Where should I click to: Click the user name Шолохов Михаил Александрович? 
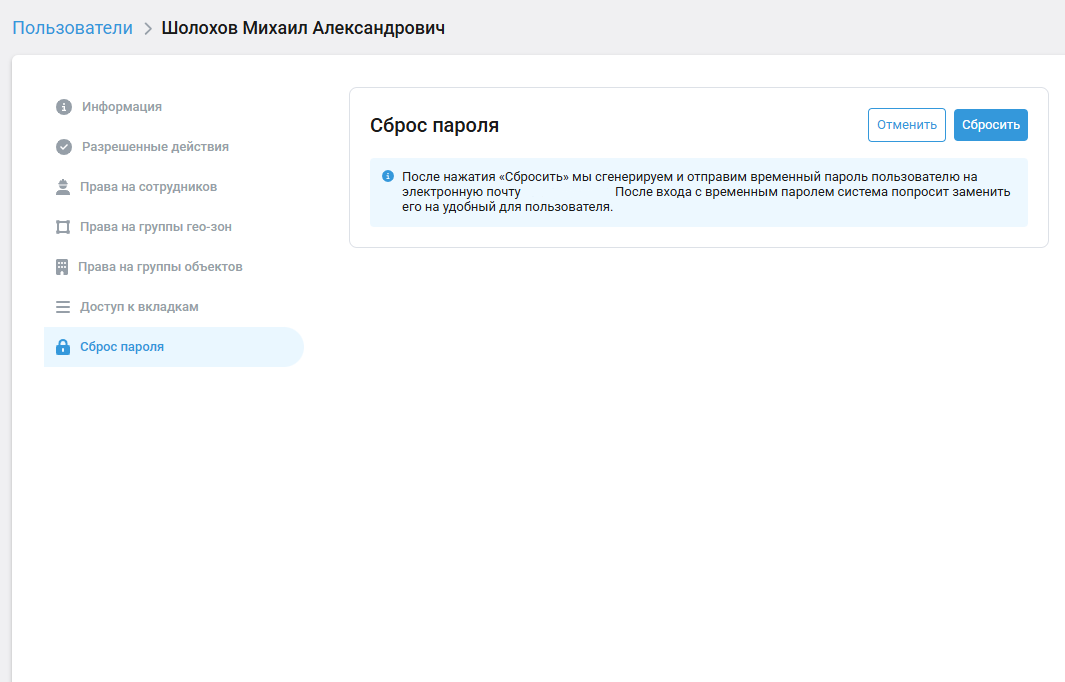pos(303,28)
